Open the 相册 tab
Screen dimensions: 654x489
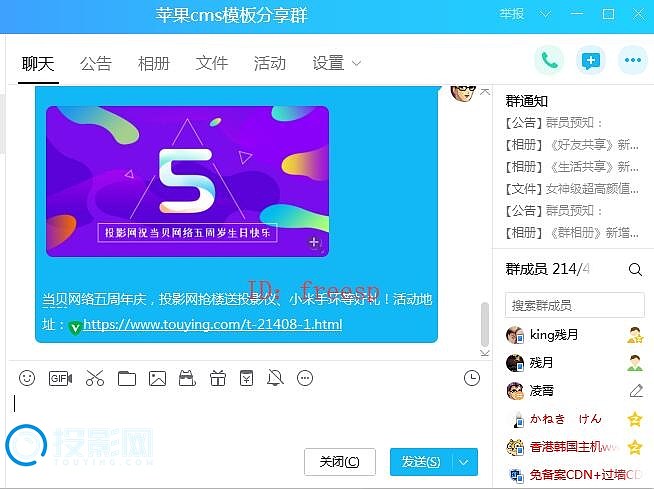(154, 64)
